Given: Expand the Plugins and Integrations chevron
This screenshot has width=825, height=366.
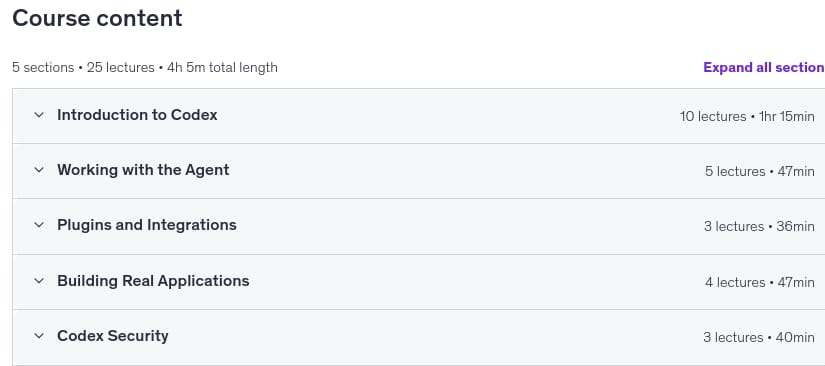Looking at the screenshot, I should [39, 225].
